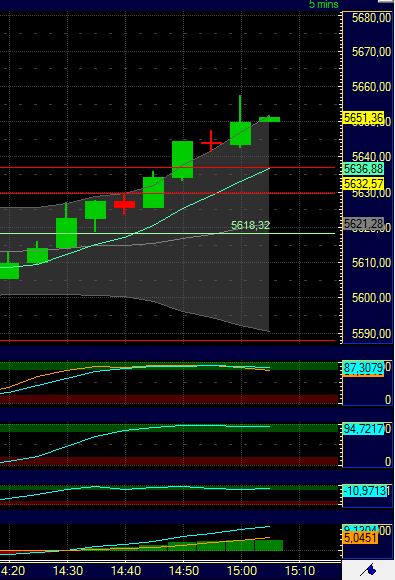Select the large green candle at 14:50

point(182,160)
